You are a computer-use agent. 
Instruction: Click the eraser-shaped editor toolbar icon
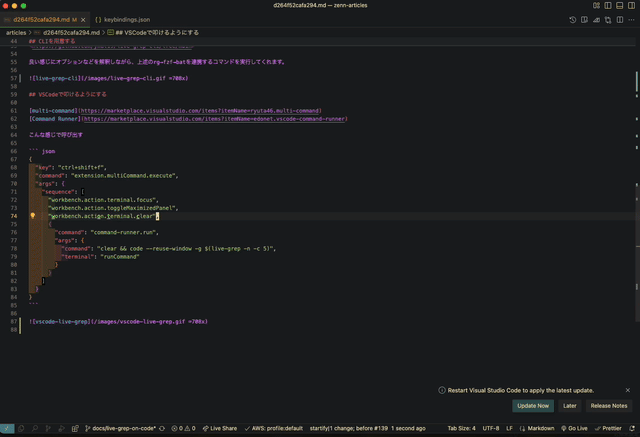tap(596, 20)
